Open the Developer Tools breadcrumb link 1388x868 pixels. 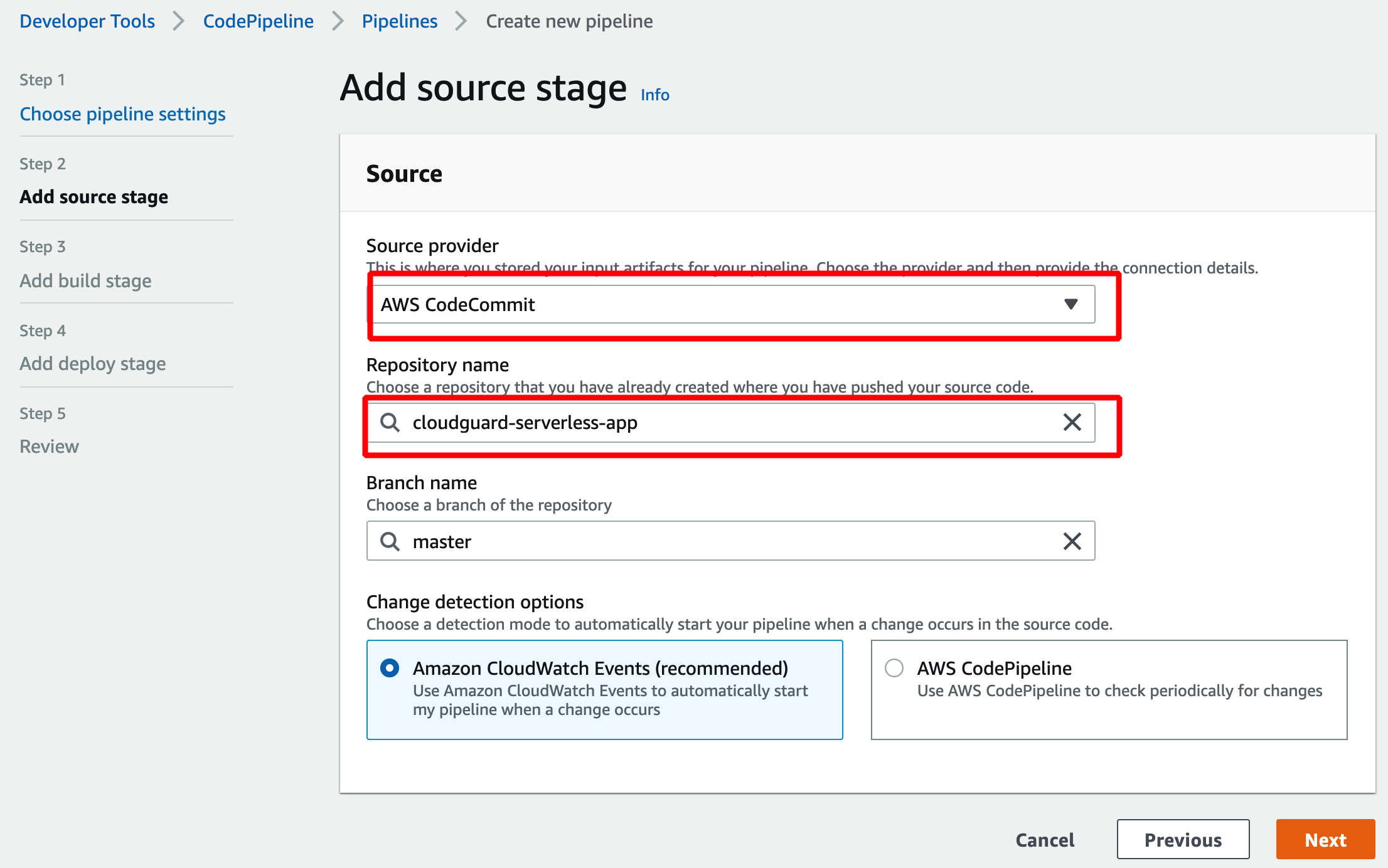click(87, 21)
